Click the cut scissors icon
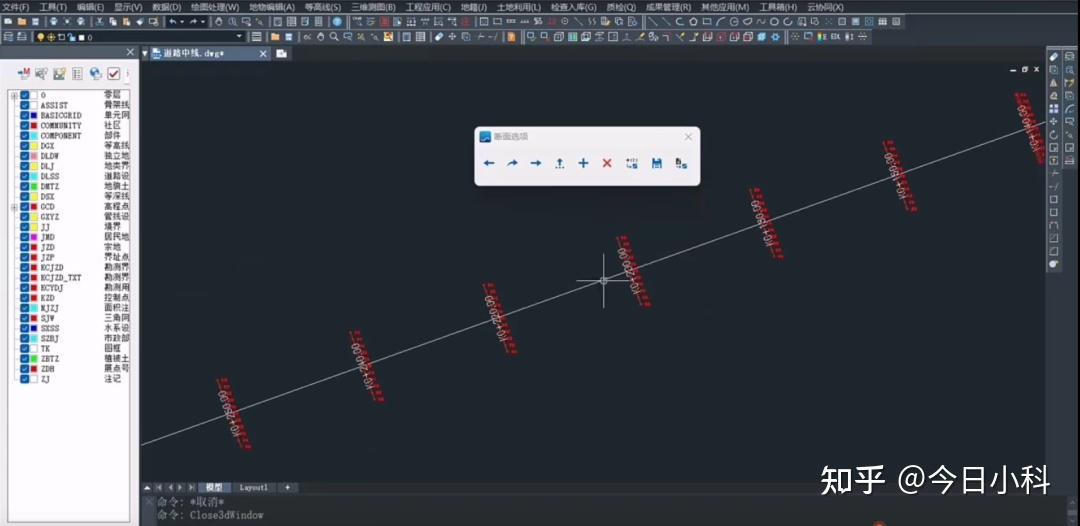The height and width of the screenshot is (526, 1080). [x=98, y=22]
